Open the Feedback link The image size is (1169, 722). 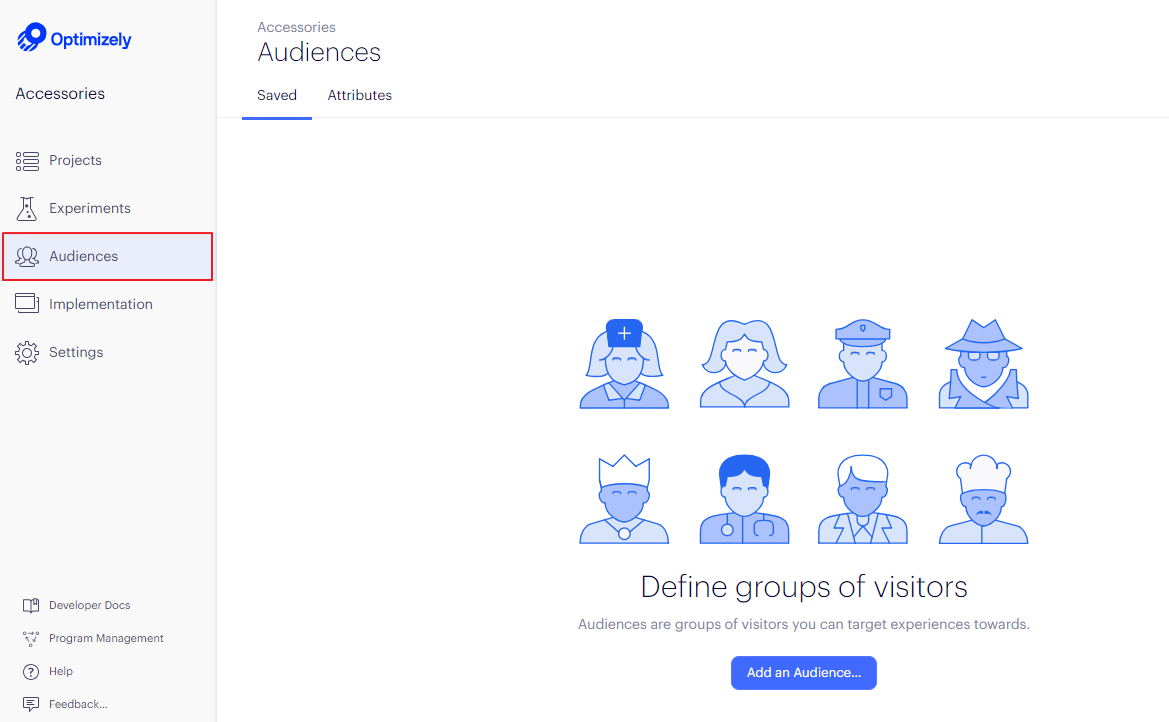pos(78,704)
